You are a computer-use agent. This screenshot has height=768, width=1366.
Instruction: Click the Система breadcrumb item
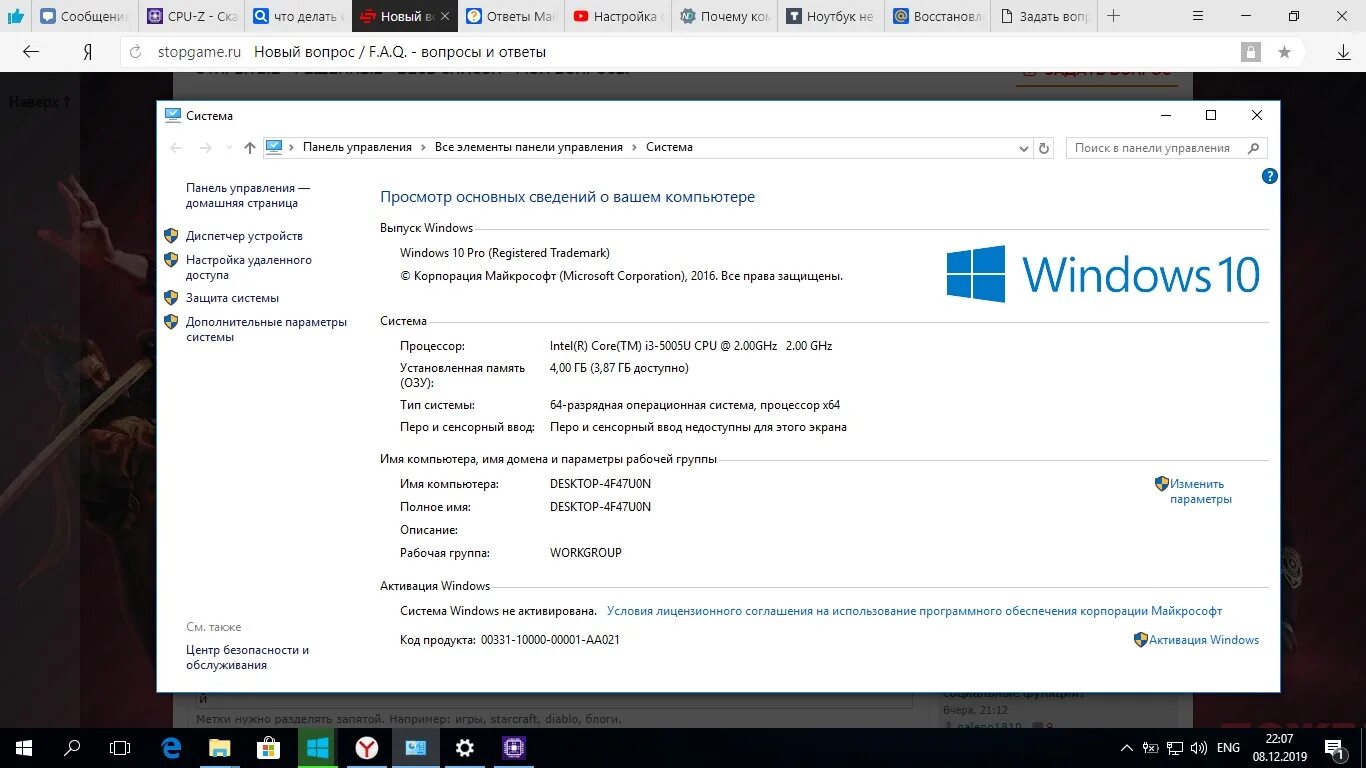(669, 147)
